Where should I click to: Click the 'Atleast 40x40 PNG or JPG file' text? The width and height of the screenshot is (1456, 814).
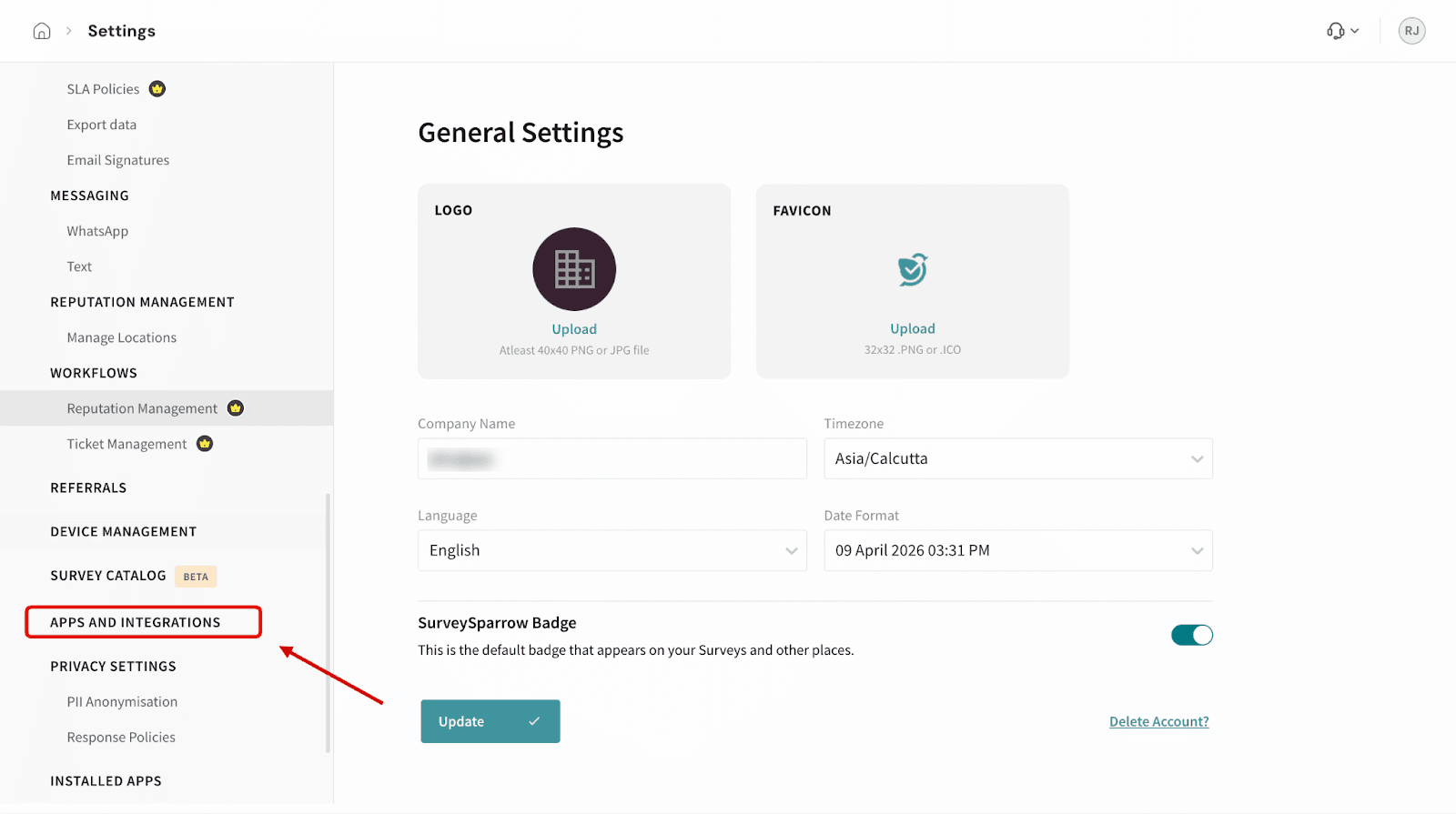[574, 350]
